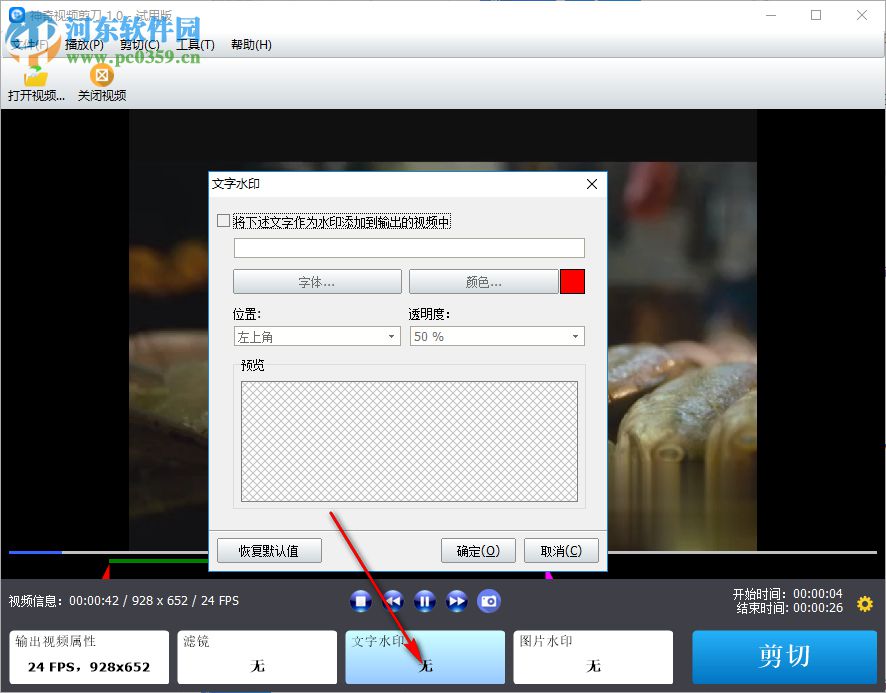Open the 颜色 color button
This screenshot has width=886, height=693.
click(x=484, y=281)
